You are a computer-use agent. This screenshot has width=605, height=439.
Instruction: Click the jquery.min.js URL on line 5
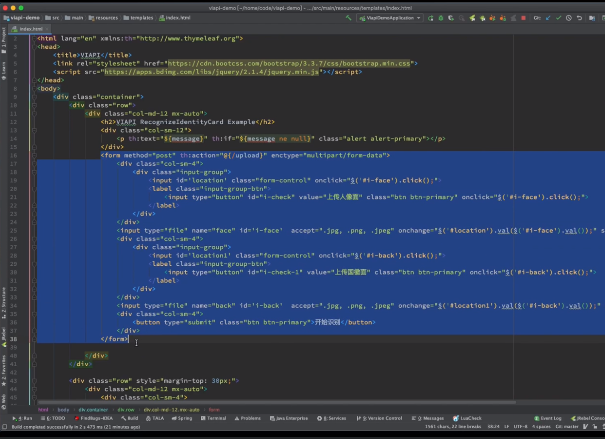(211, 72)
